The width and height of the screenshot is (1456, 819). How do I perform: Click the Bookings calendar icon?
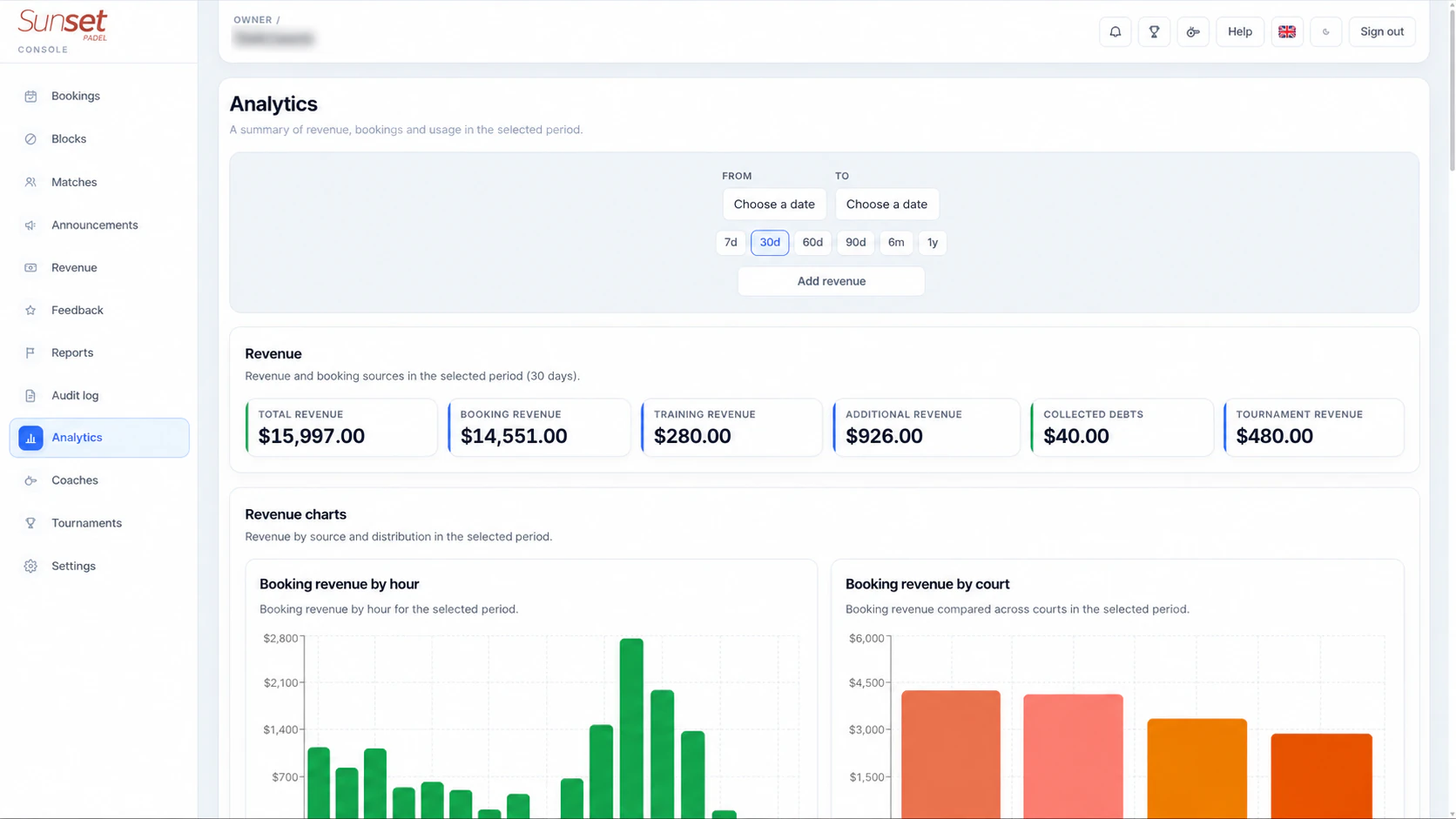30,97
